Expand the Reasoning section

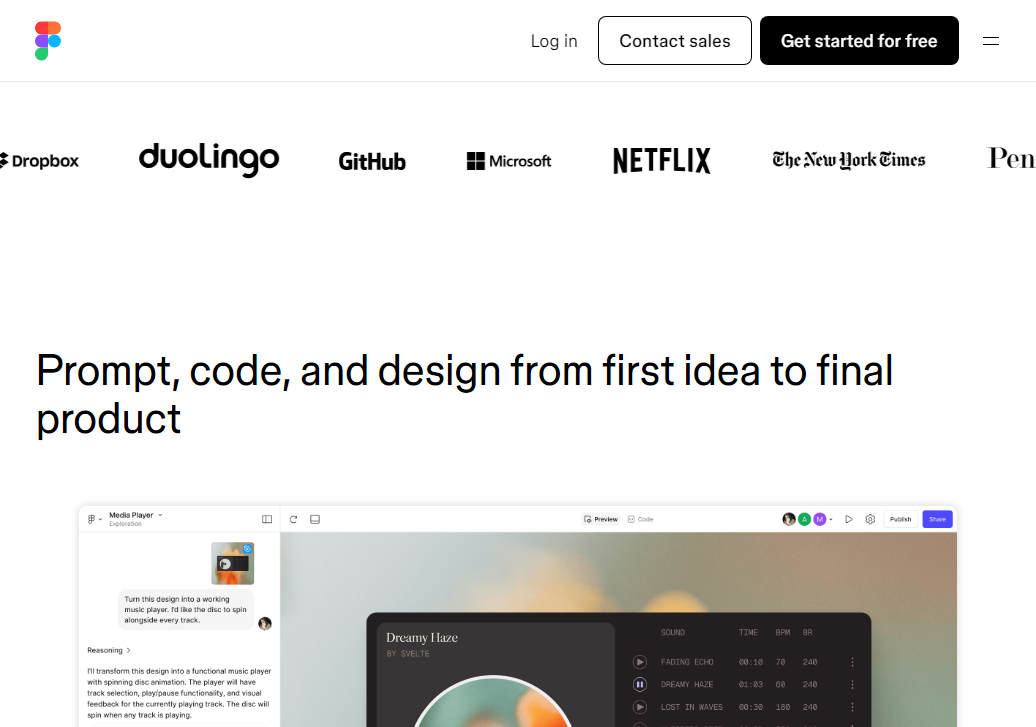coord(109,650)
